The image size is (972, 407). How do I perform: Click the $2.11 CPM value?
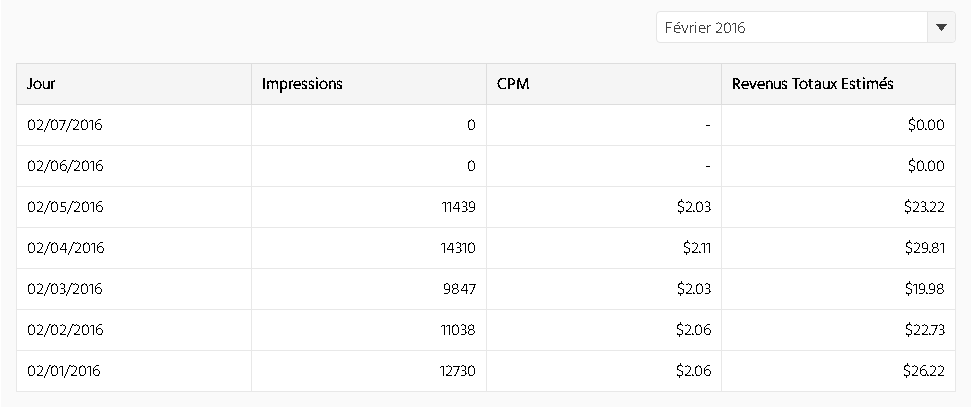(697, 248)
